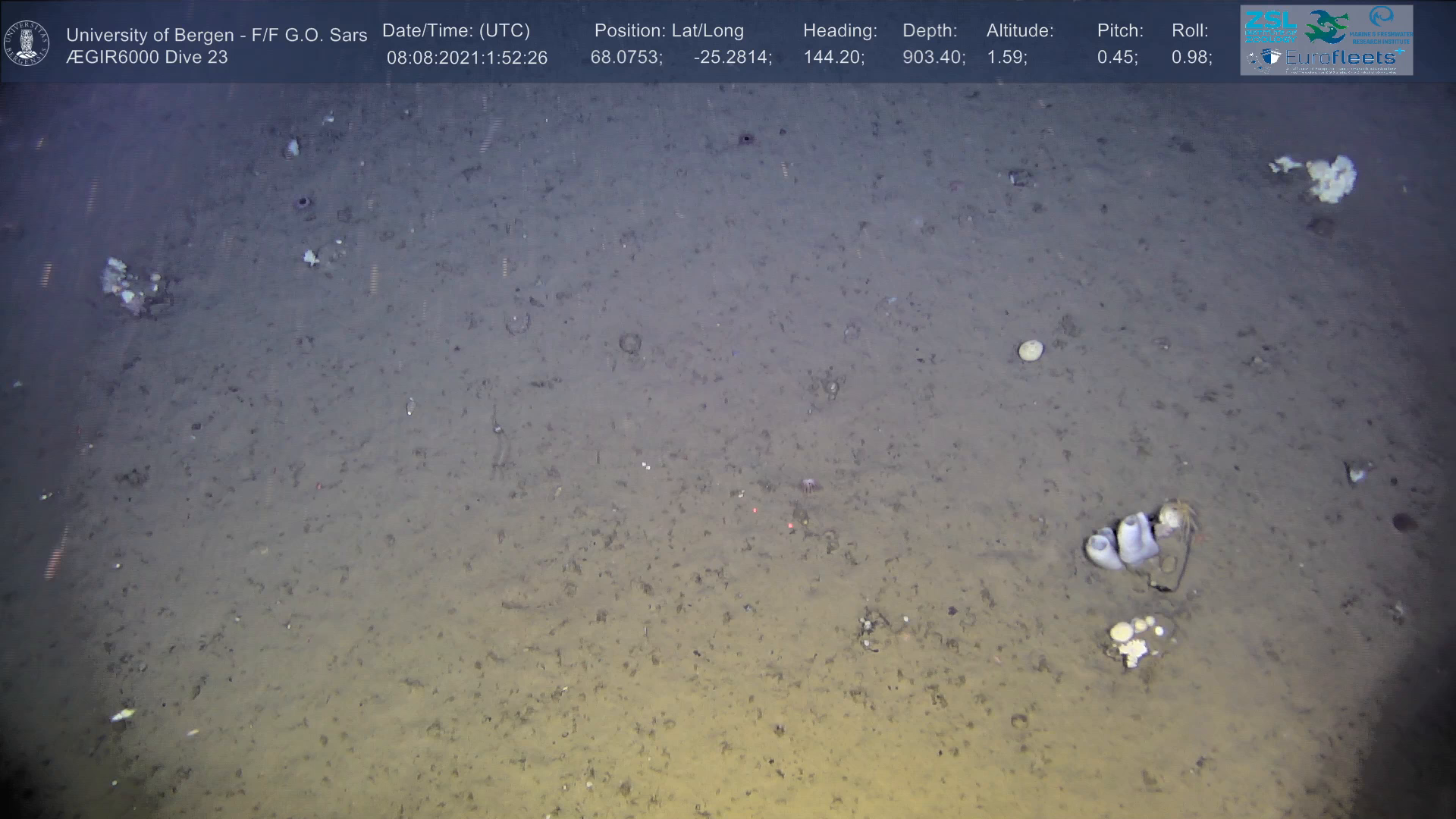
Task: Click the timestamp value 08:08:2021:1:52:26
Action: [x=466, y=58]
